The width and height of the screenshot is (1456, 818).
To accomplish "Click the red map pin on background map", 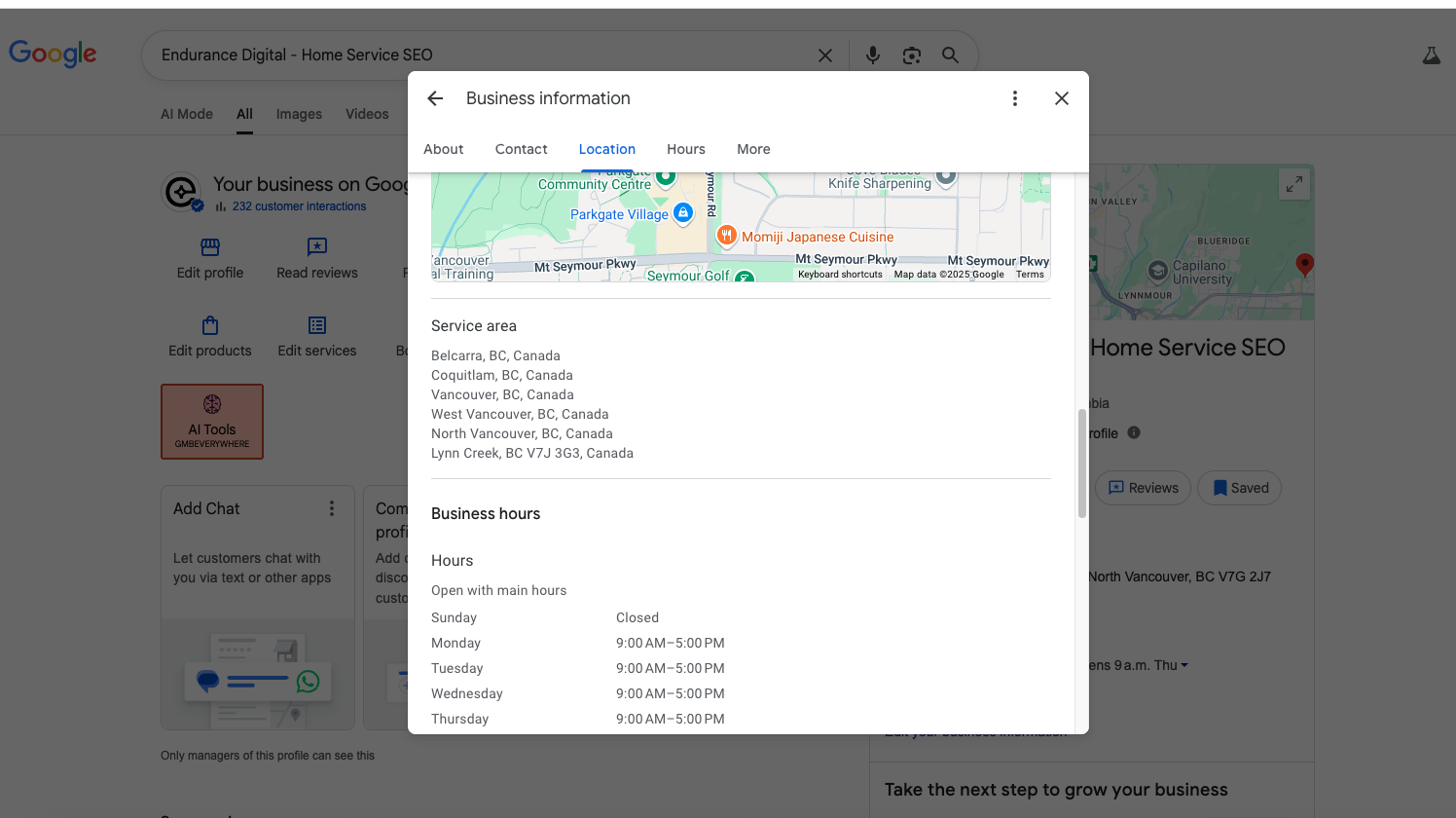I will [1305, 264].
